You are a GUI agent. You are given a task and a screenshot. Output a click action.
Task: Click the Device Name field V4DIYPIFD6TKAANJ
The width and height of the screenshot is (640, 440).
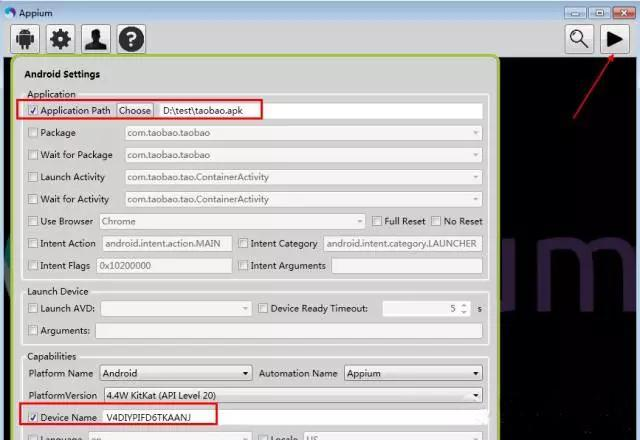pos(292,417)
